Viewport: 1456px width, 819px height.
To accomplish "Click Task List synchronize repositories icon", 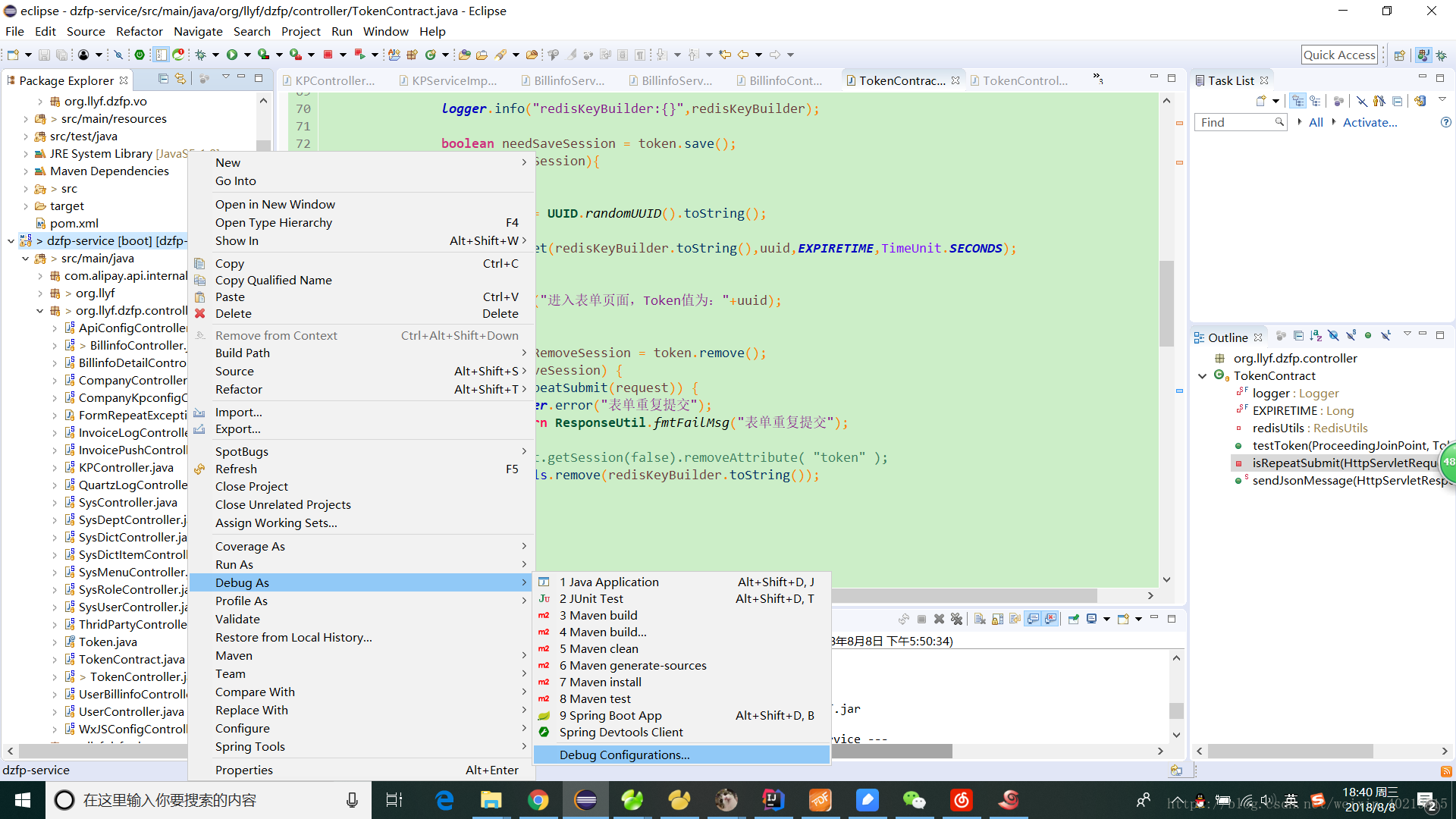I will (1420, 101).
